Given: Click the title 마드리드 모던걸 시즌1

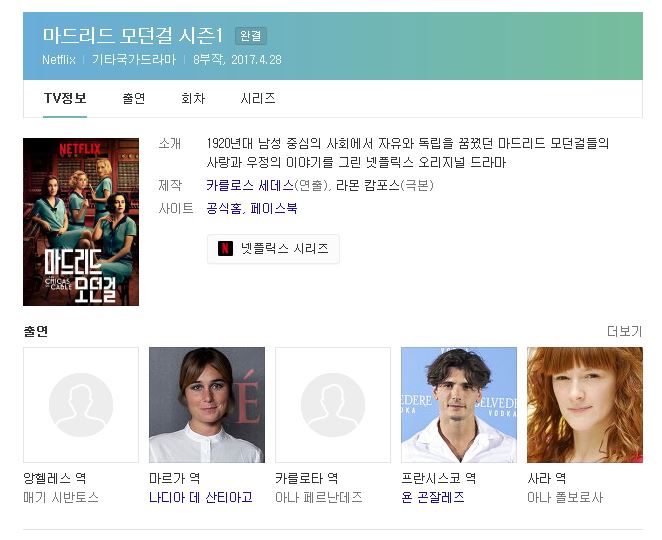Looking at the screenshot, I should (133, 35).
